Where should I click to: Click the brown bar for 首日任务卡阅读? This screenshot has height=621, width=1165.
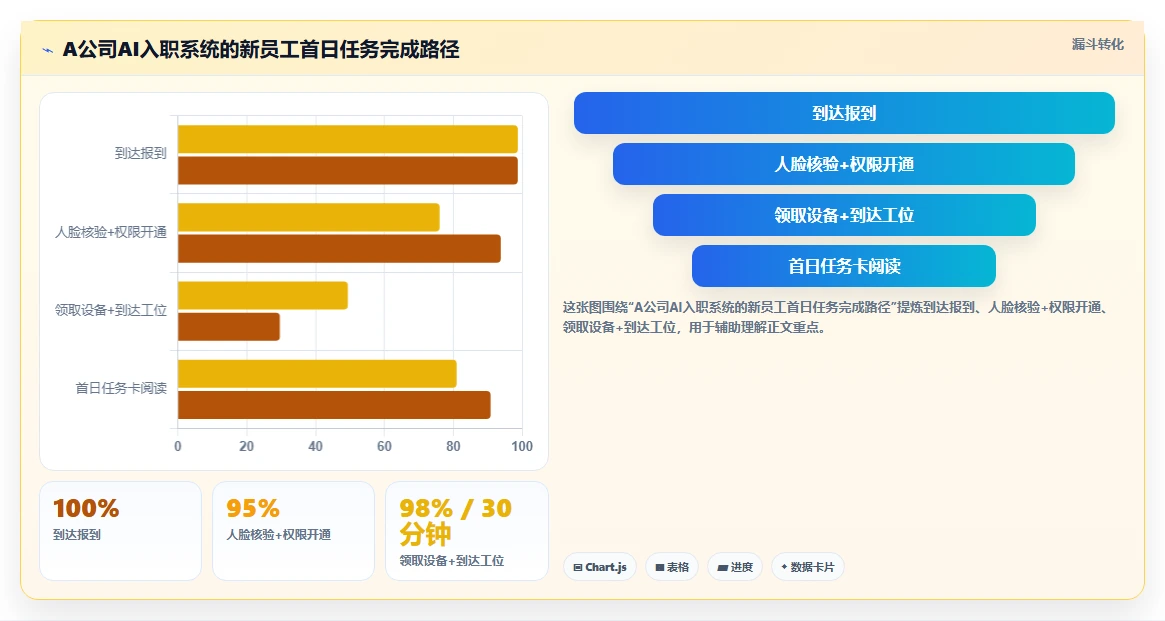pos(334,404)
